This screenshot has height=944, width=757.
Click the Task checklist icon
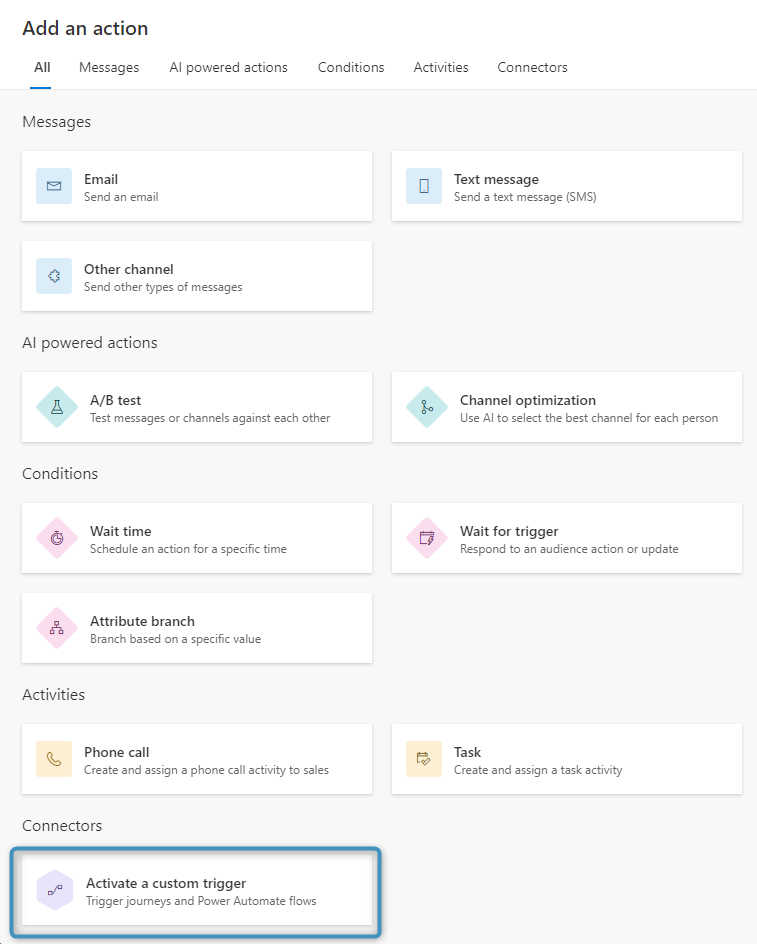424,759
